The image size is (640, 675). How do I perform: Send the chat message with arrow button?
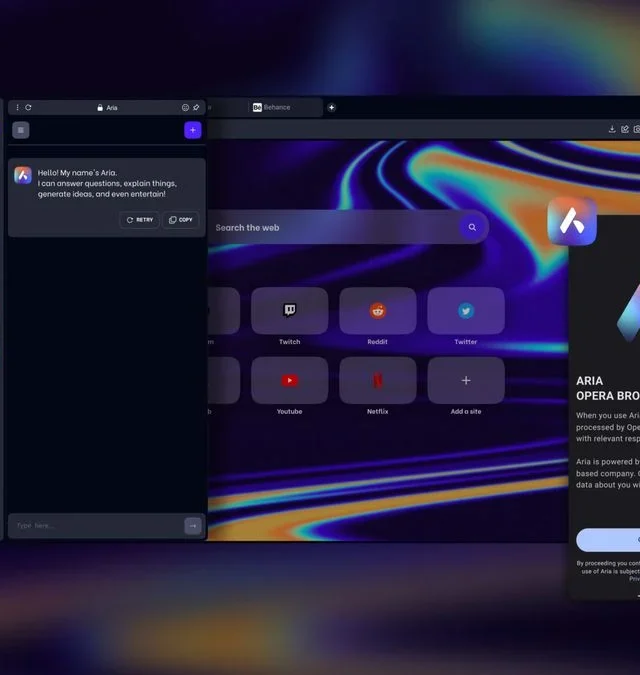[193, 526]
